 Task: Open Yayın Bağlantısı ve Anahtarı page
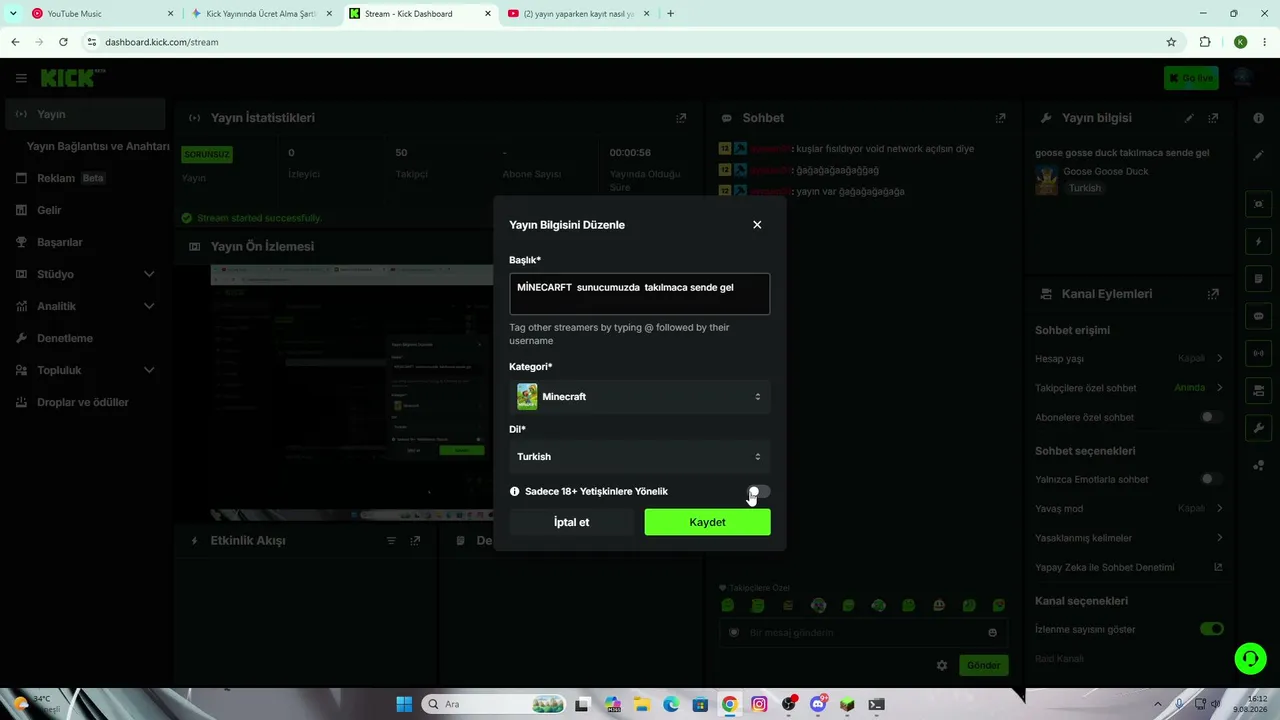(x=98, y=146)
